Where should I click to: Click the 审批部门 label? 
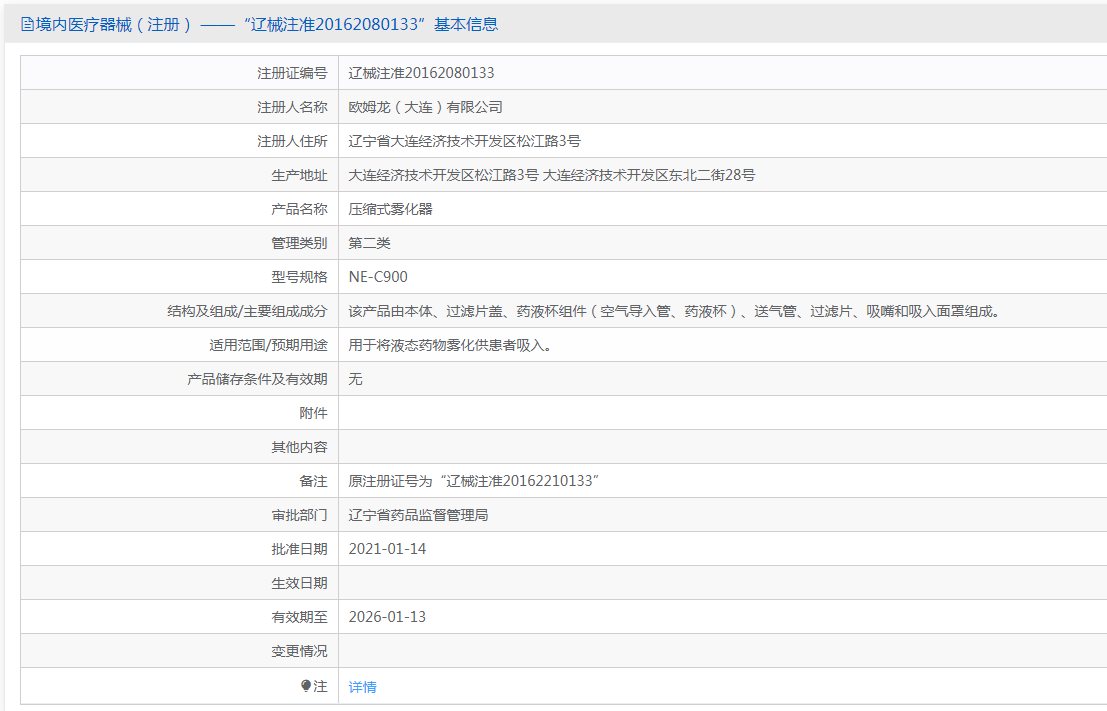(299, 515)
